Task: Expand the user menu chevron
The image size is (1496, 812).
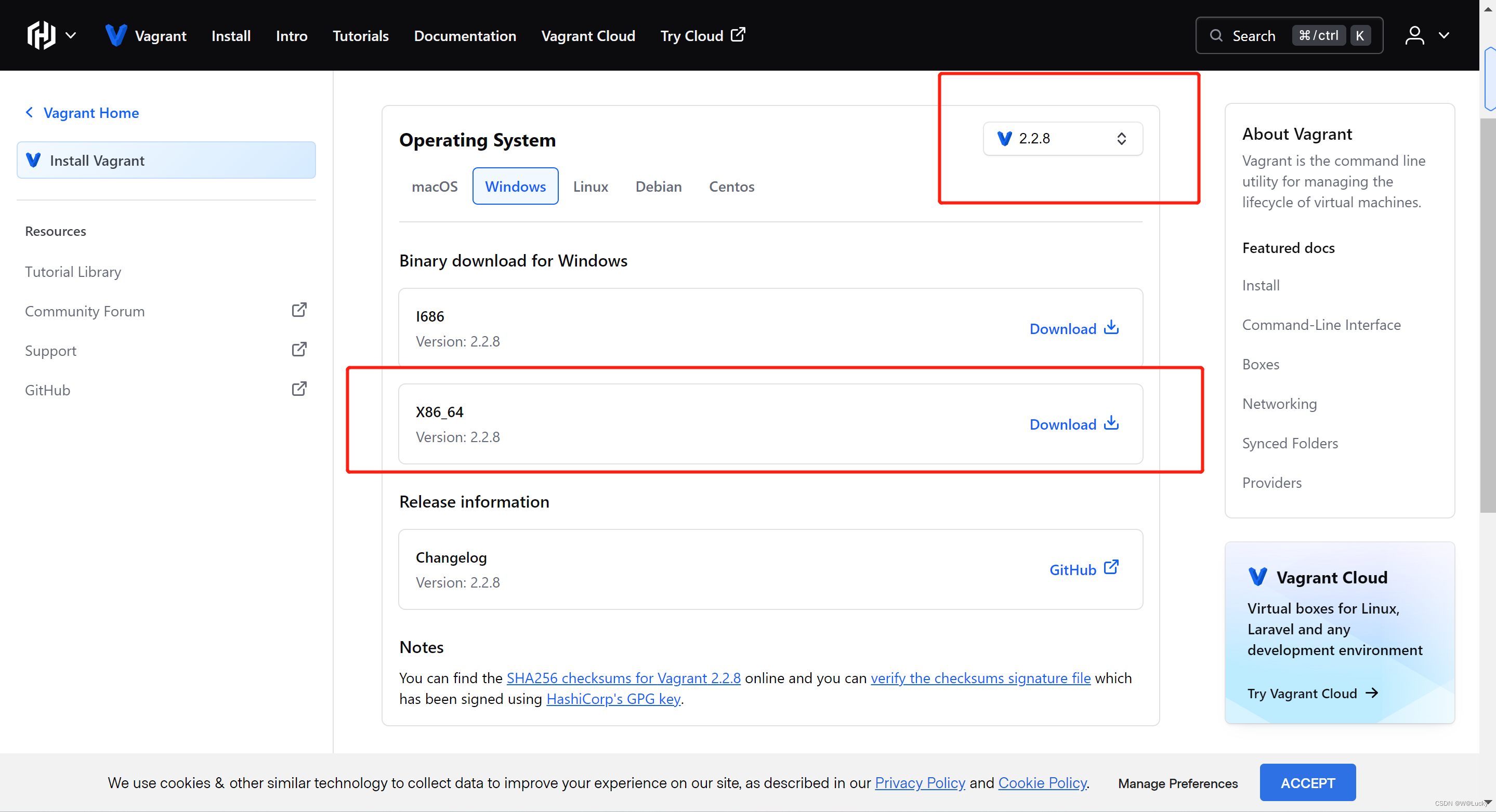Action: 1443,35
